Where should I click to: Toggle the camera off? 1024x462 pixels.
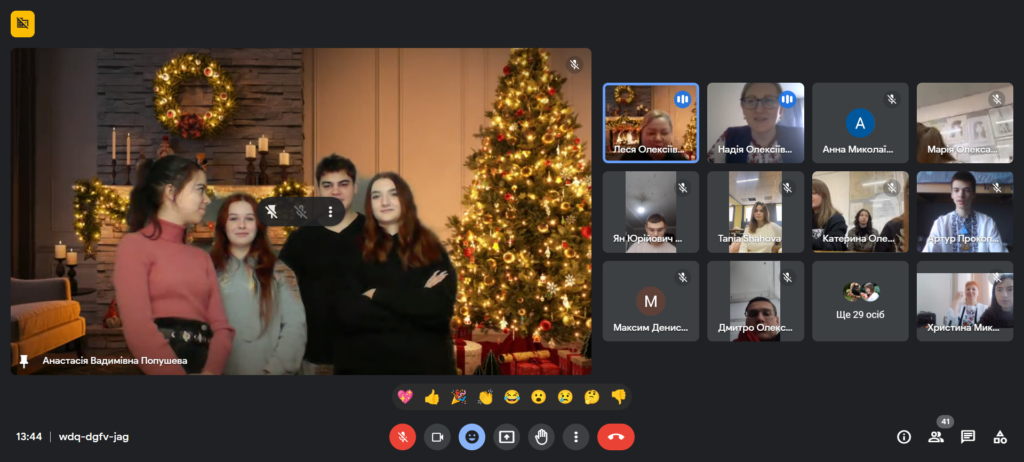tap(437, 437)
